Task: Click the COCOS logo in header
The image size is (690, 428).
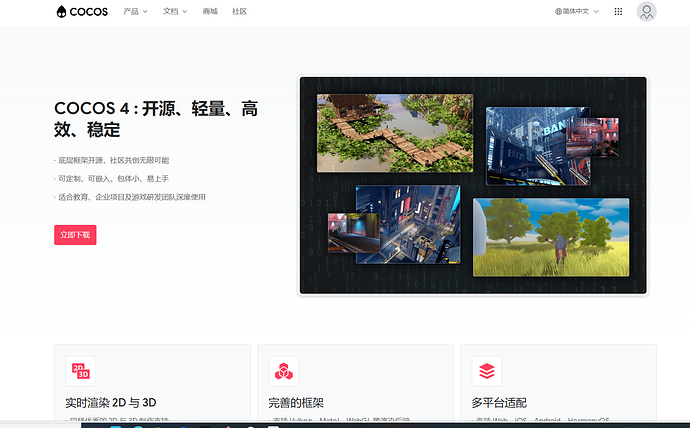Action: tap(82, 11)
